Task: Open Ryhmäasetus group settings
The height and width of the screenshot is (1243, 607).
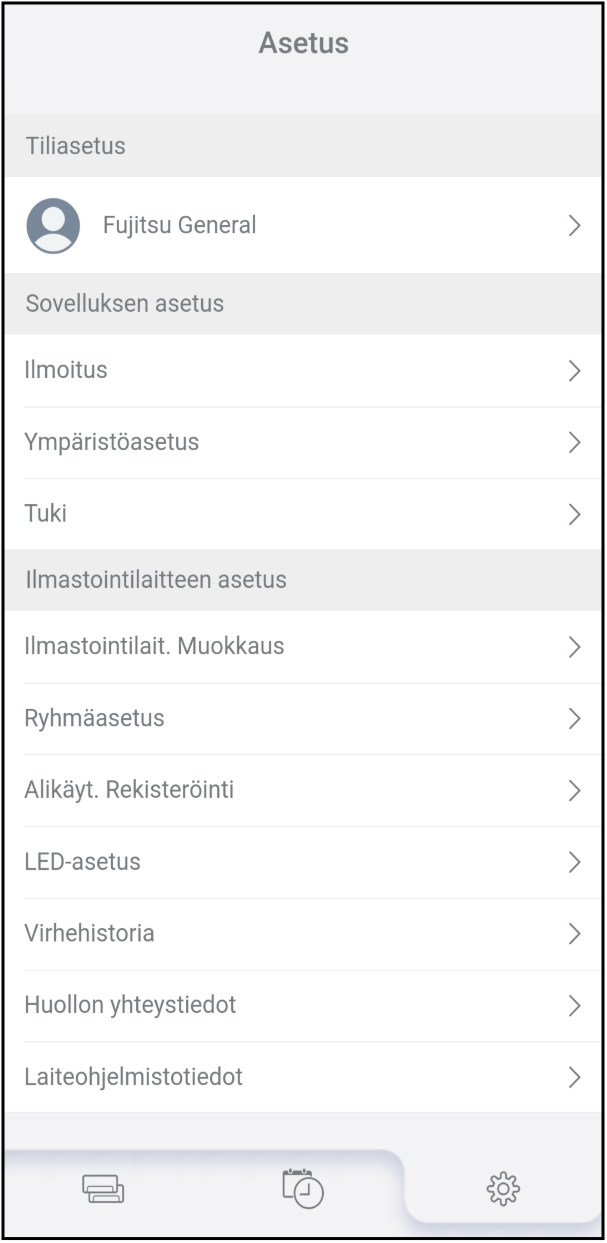Action: click(x=303, y=719)
